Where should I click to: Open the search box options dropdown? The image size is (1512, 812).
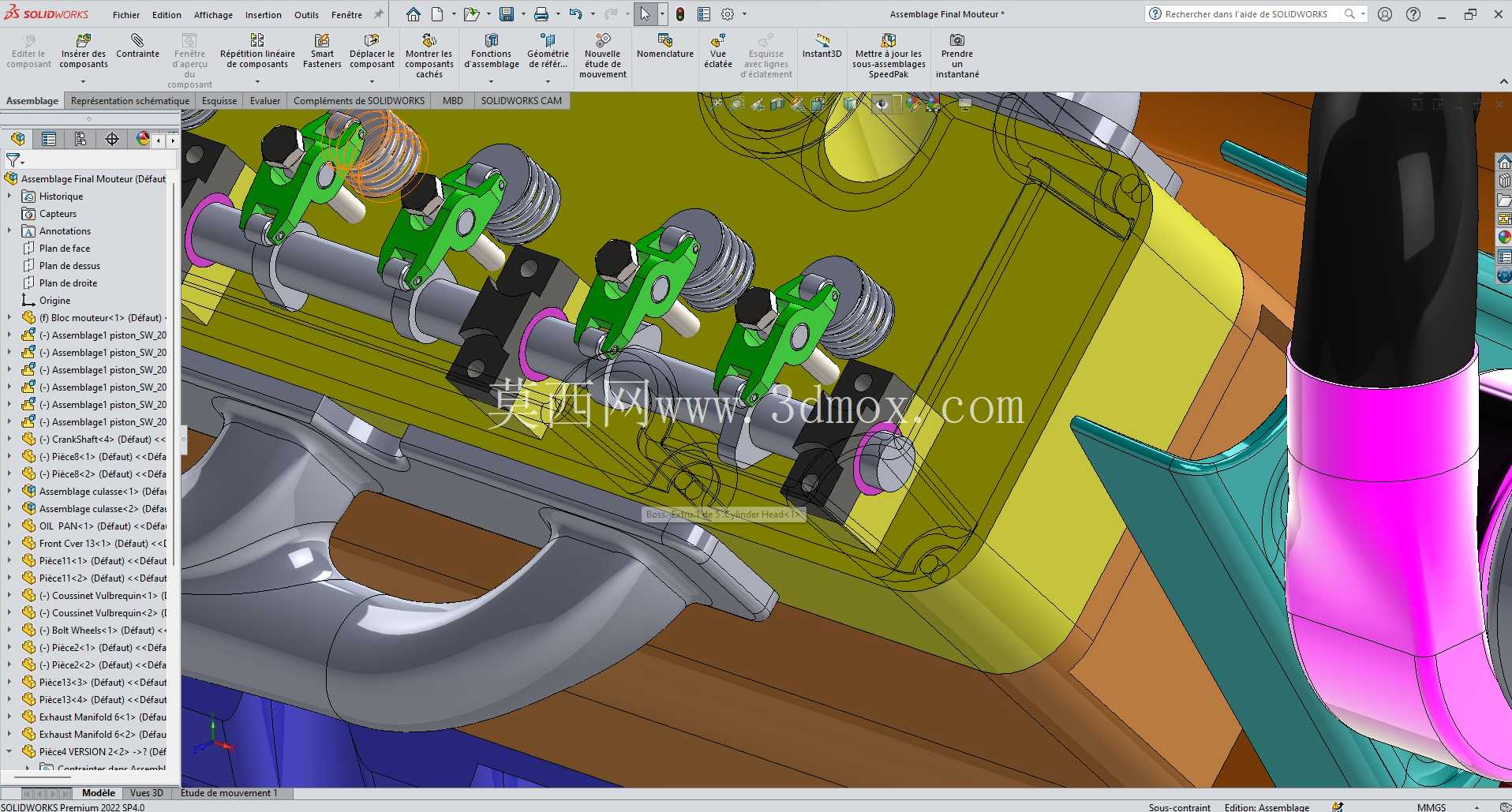coord(1363,14)
